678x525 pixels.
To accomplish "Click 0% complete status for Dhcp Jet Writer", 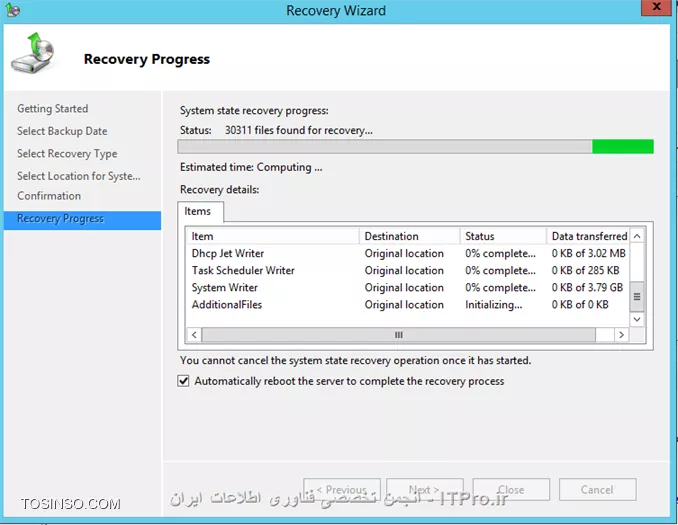I will coord(500,253).
